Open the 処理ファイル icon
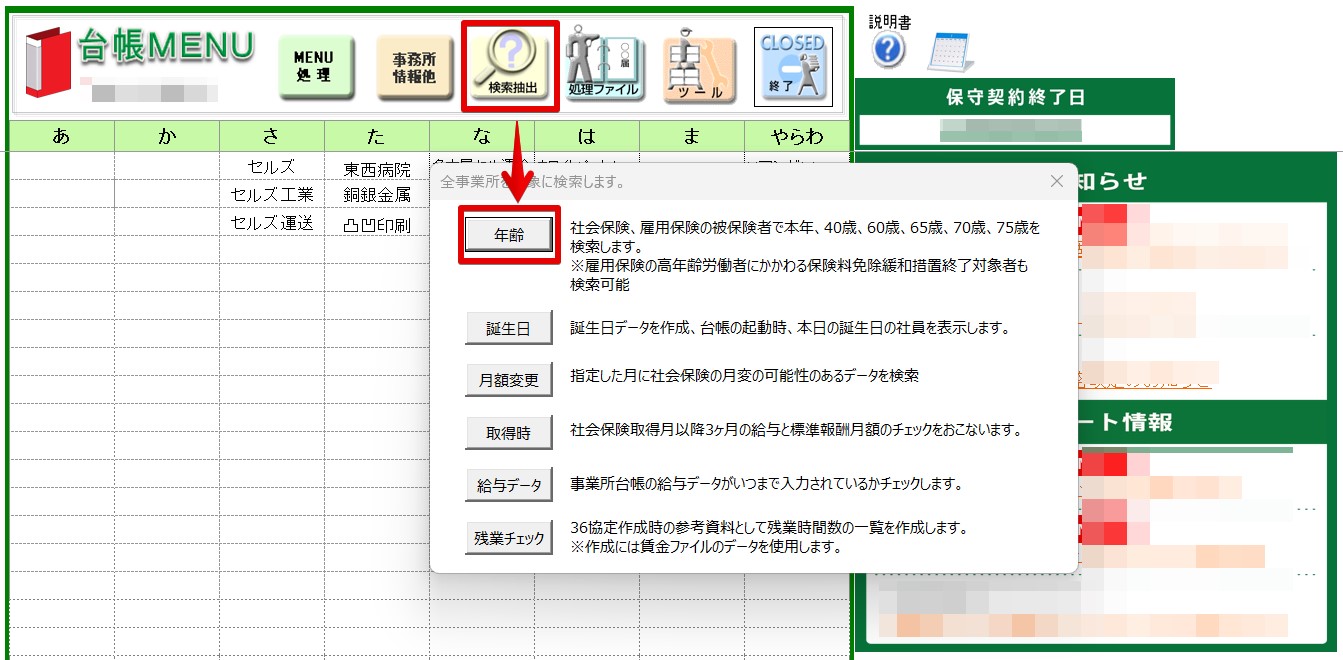 [603, 64]
